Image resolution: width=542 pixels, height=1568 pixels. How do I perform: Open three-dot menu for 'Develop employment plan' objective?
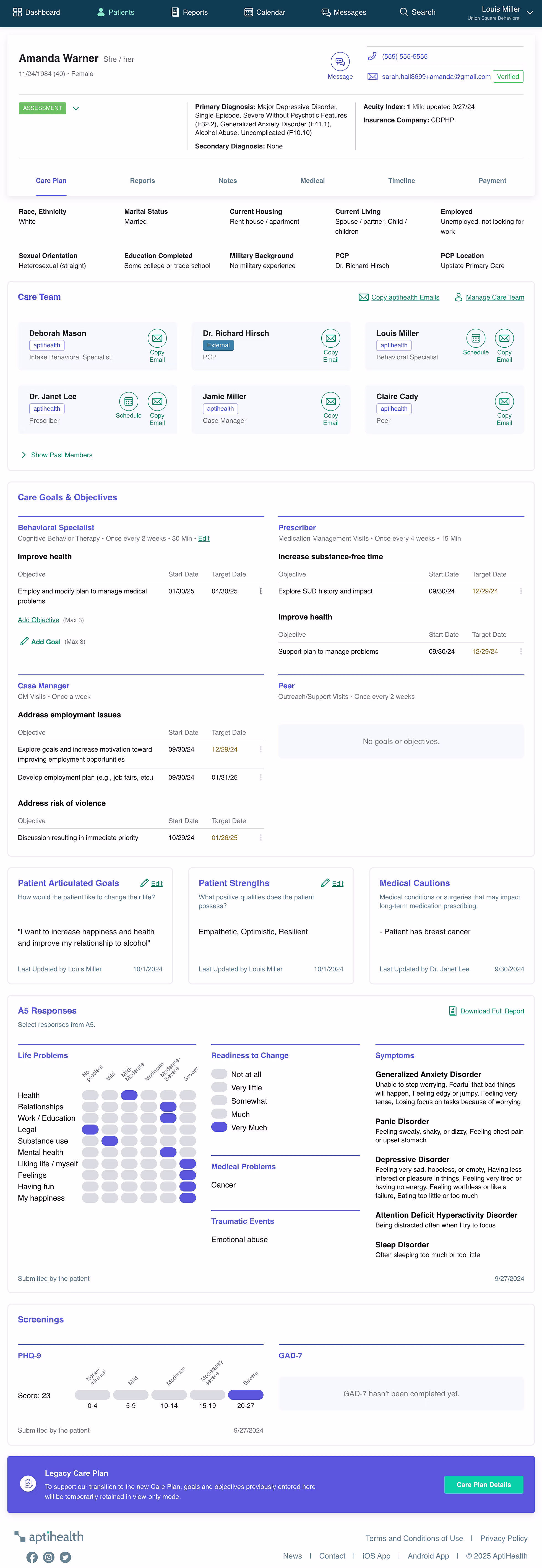(261, 777)
